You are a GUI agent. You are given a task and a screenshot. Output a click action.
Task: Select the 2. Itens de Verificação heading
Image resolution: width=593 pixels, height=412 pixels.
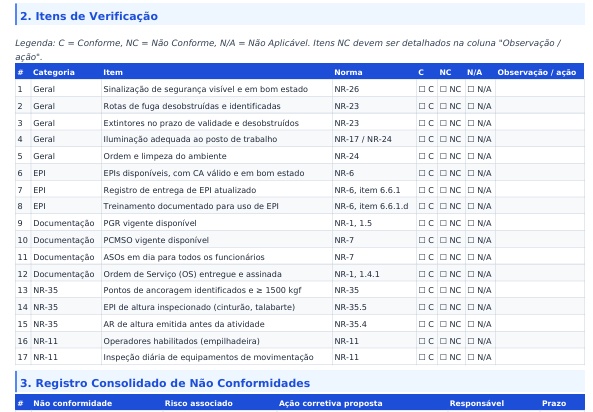pos(89,16)
